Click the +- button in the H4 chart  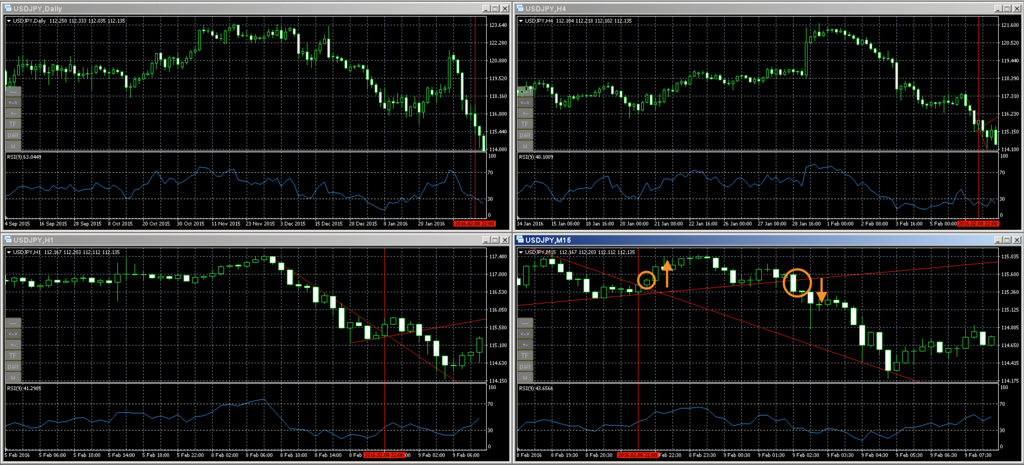click(x=525, y=113)
